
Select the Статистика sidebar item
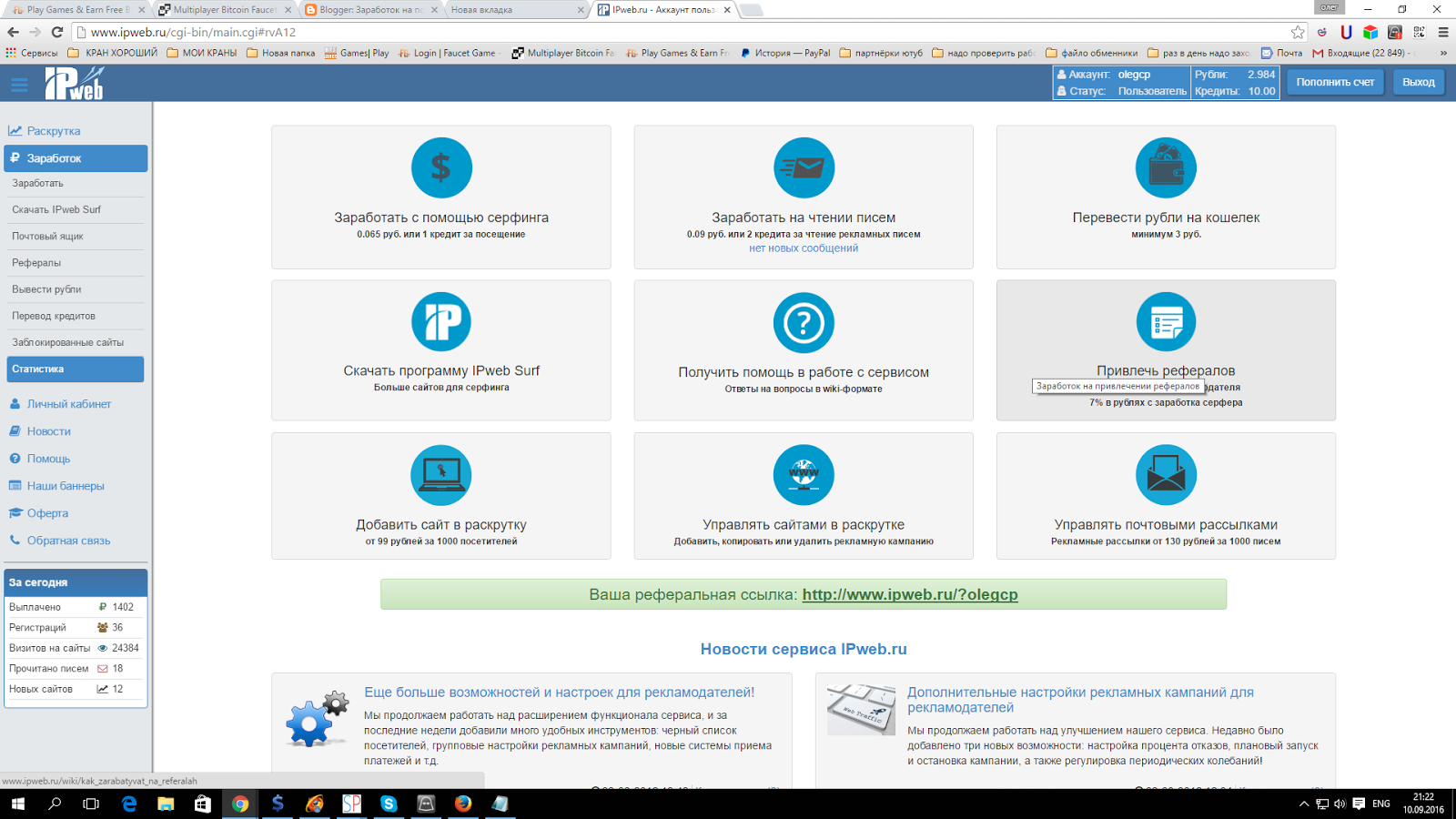coord(76,369)
